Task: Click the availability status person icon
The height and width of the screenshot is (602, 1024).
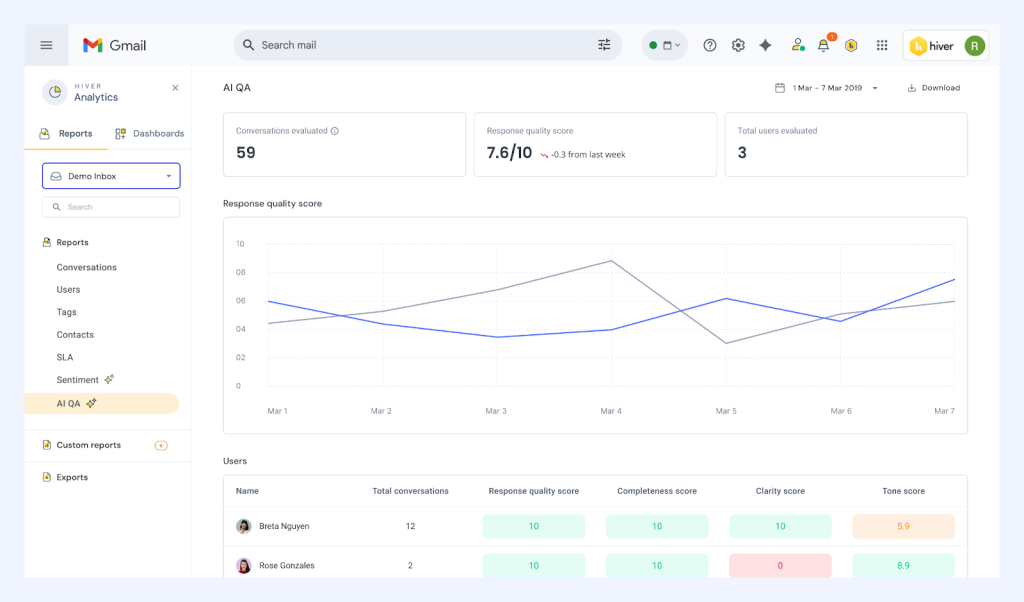Action: point(797,45)
